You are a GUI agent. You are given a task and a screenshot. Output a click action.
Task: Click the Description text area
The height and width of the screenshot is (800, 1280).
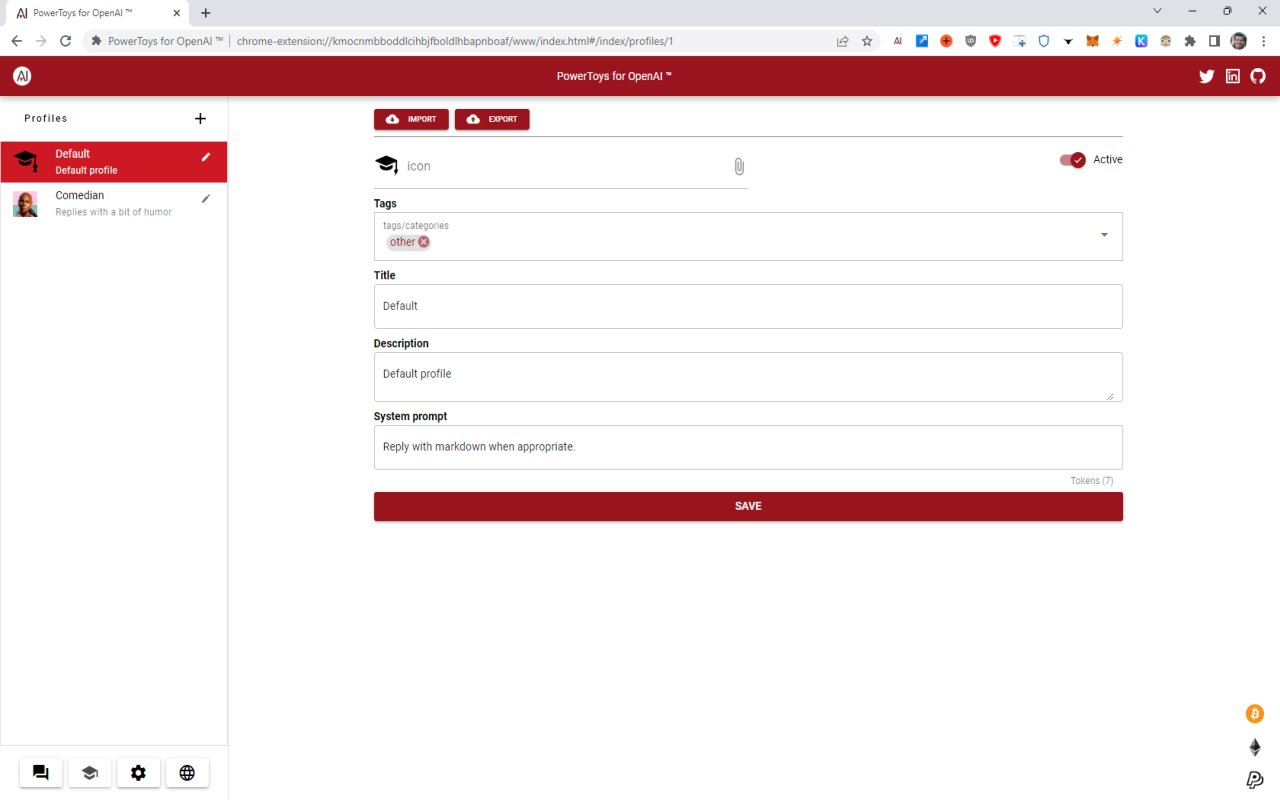tap(748, 377)
